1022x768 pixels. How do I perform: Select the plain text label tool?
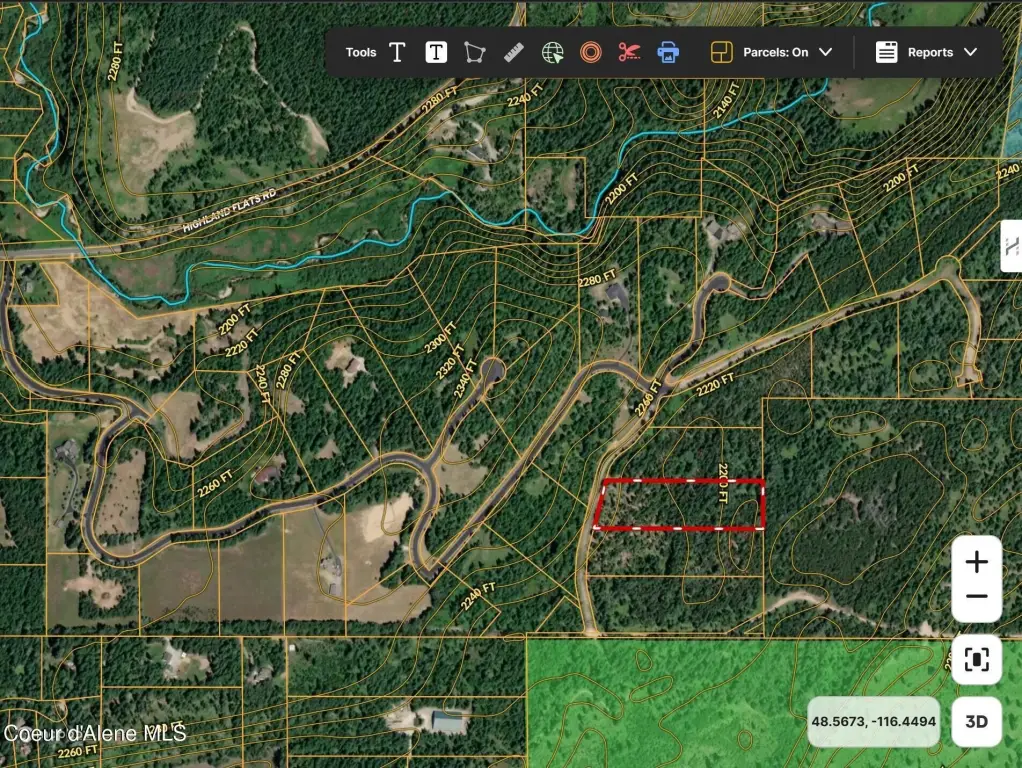(397, 52)
